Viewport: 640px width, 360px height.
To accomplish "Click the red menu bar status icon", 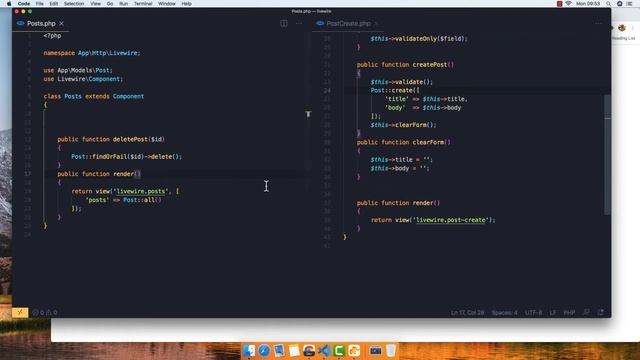I will click(x=559, y=4).
